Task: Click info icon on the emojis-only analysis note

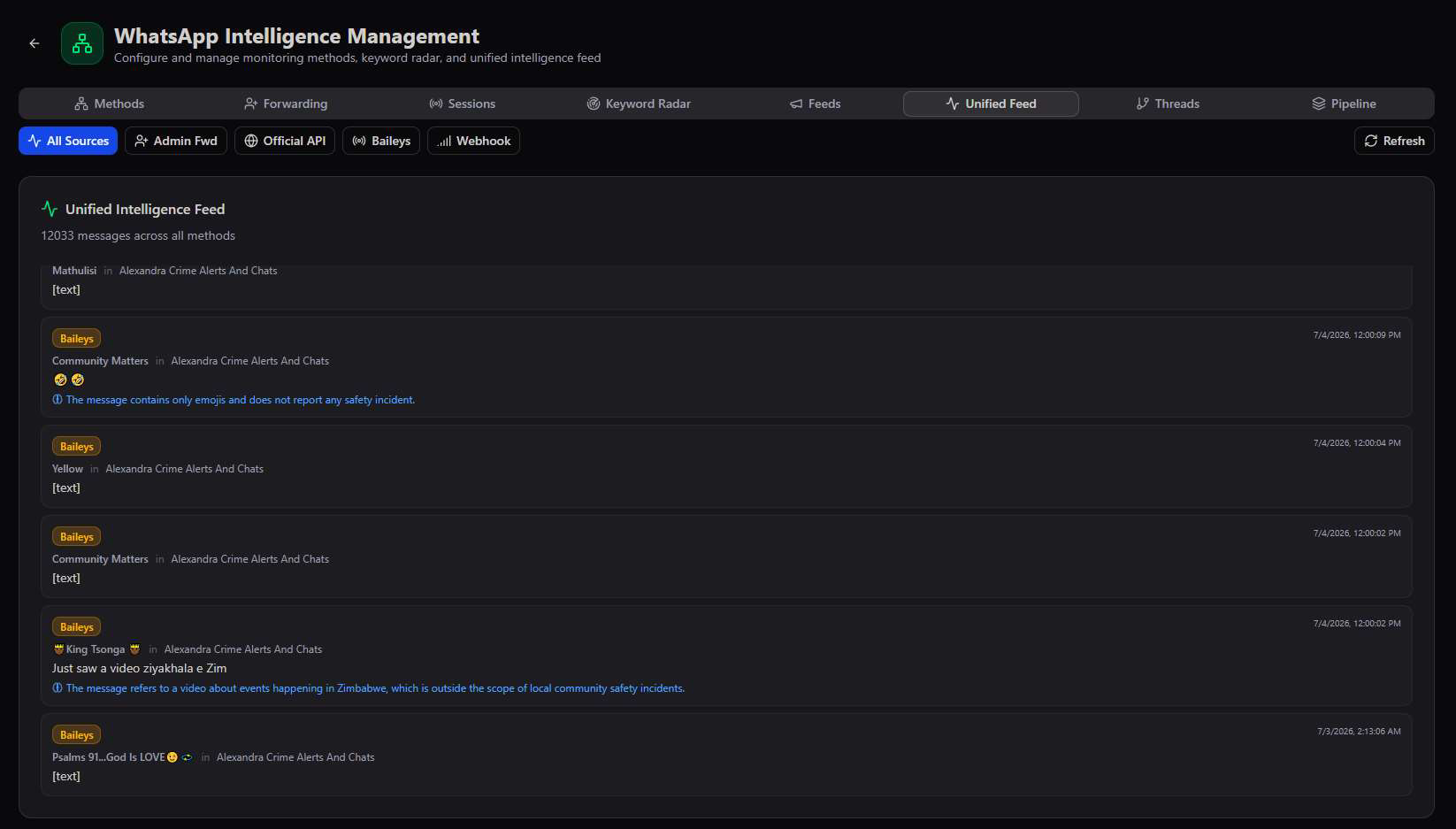Action: 57,400
